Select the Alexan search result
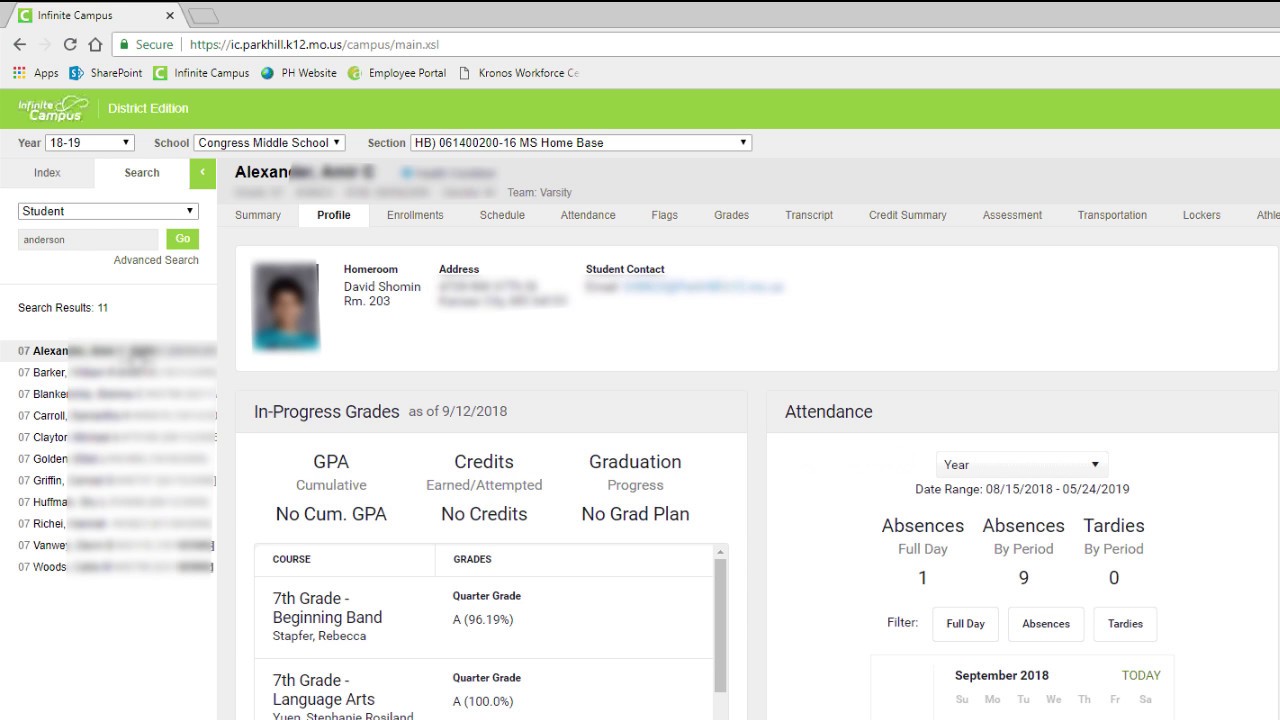 click(x=108, y=351)
